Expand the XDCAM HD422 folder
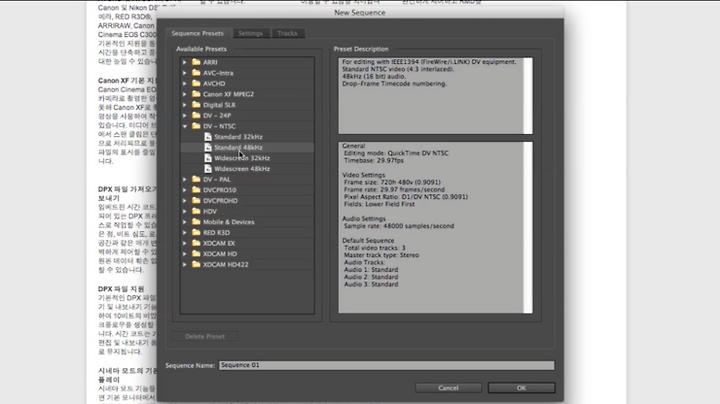The height and width of the screenshot is (404, 720). pyautogui.click(x=185, y=264)
